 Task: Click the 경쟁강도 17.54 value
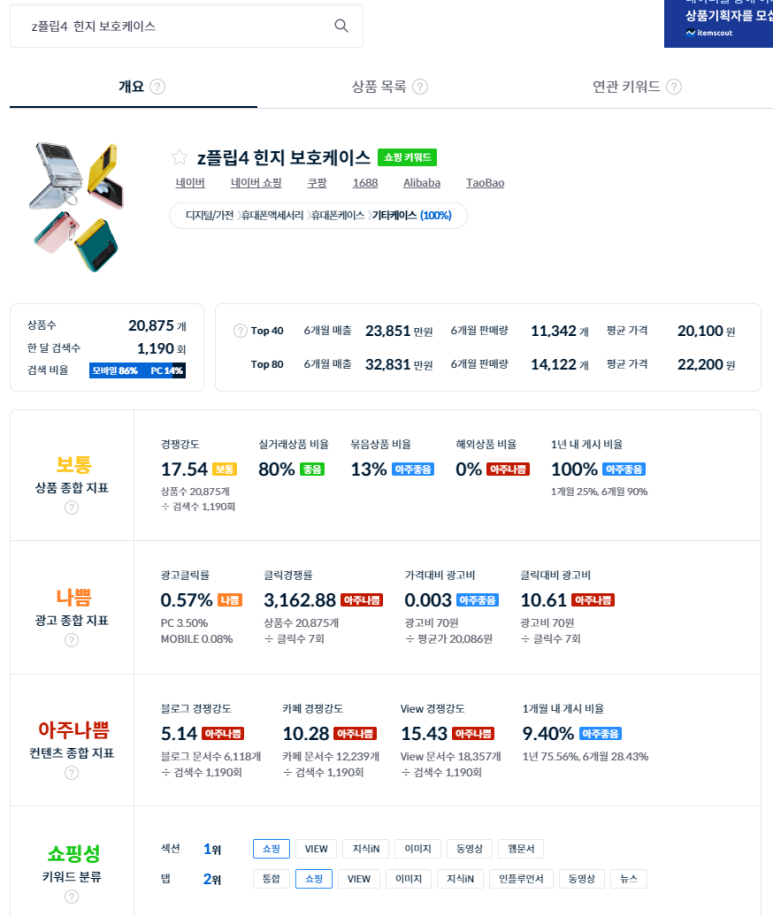(184, 469)
